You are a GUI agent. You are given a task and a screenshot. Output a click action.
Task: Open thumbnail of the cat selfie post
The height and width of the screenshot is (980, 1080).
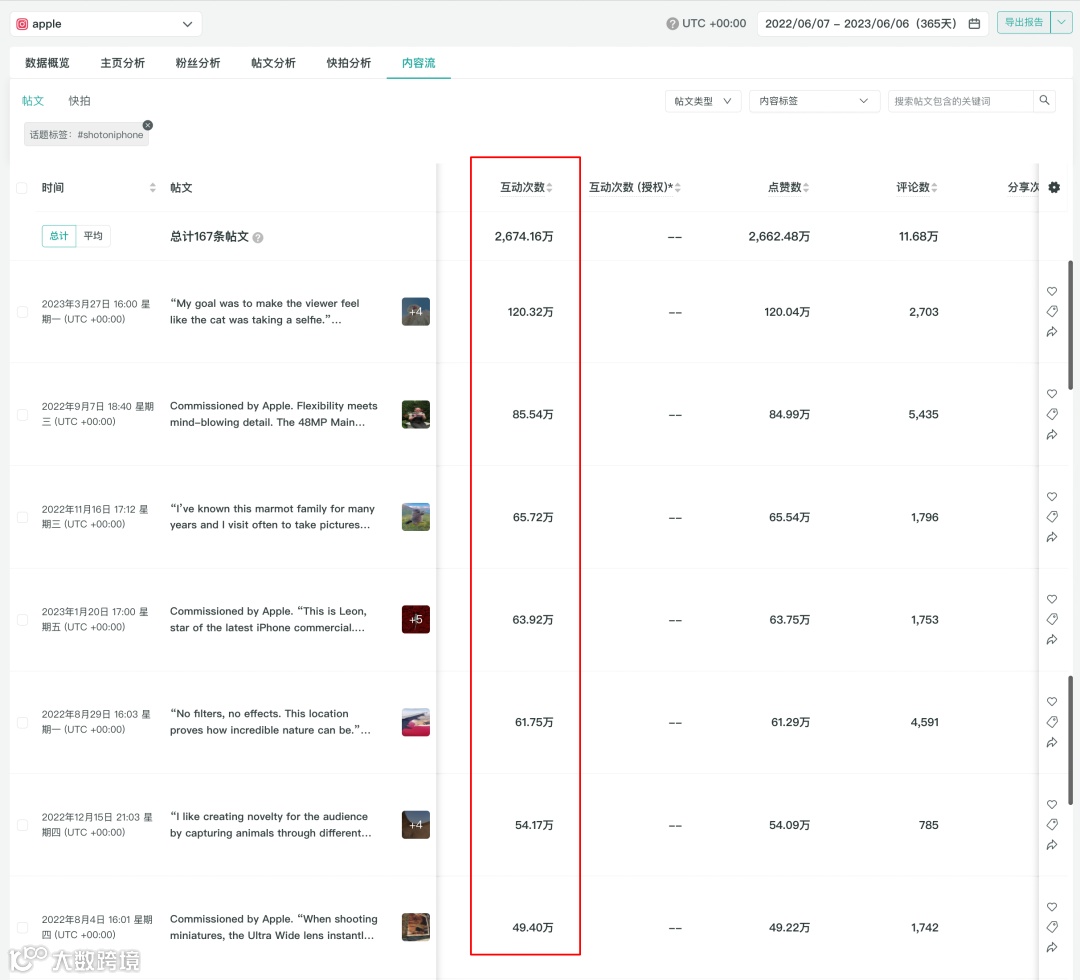click(416, 312)
